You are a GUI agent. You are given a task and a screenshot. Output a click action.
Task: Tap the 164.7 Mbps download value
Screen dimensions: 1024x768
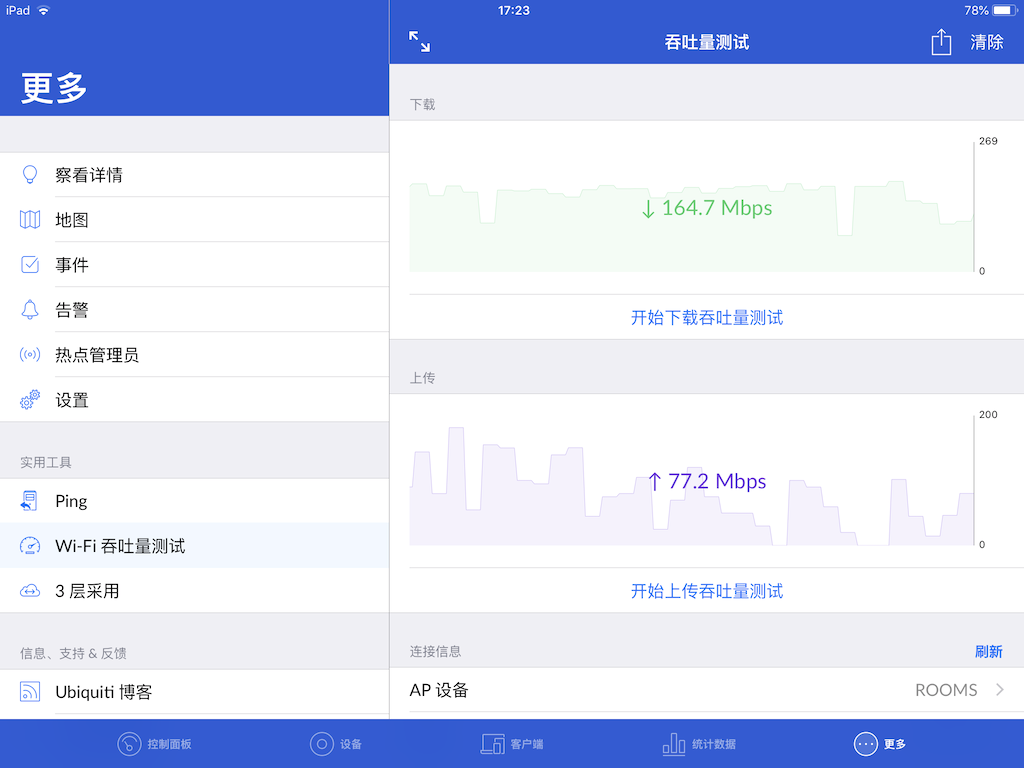click(x=707, y=208)
